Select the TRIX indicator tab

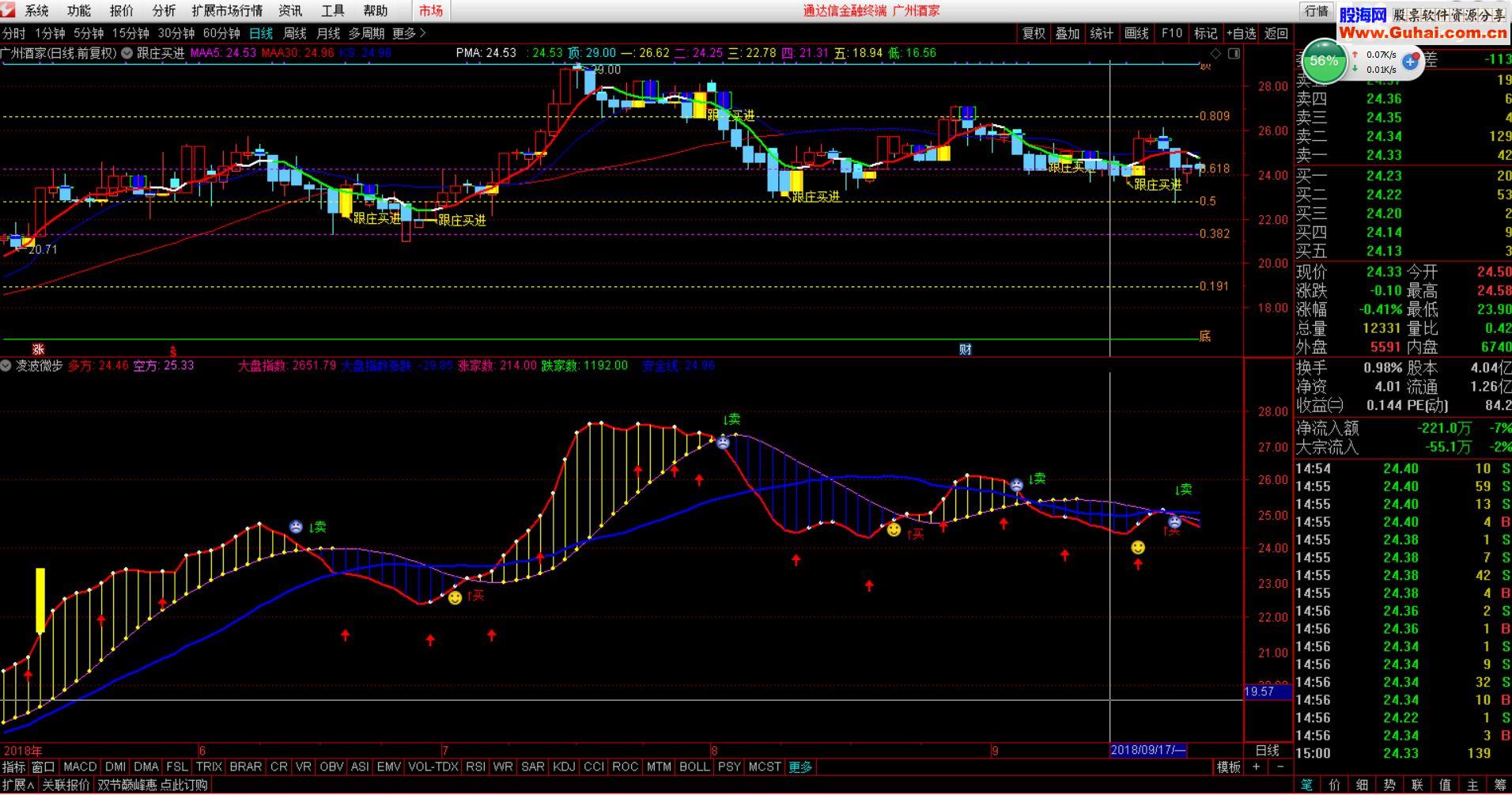point(209,767)
